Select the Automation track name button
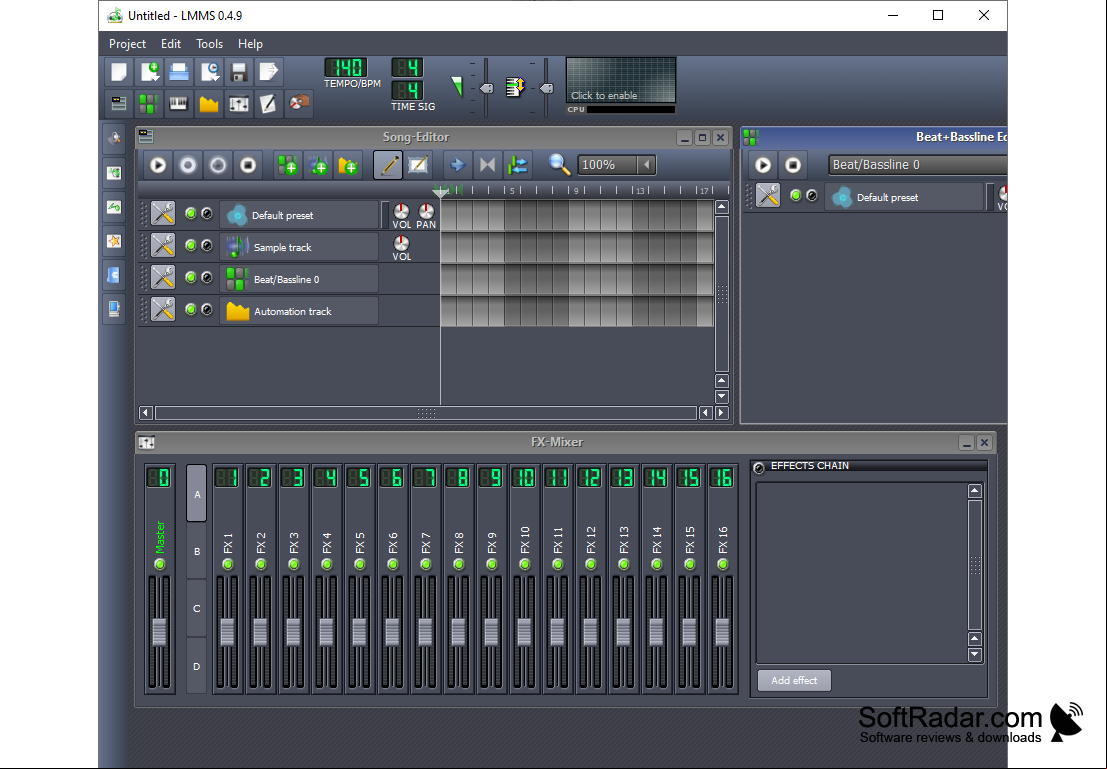The height and width of the screenshot is (769, 1107). point(299,311)
